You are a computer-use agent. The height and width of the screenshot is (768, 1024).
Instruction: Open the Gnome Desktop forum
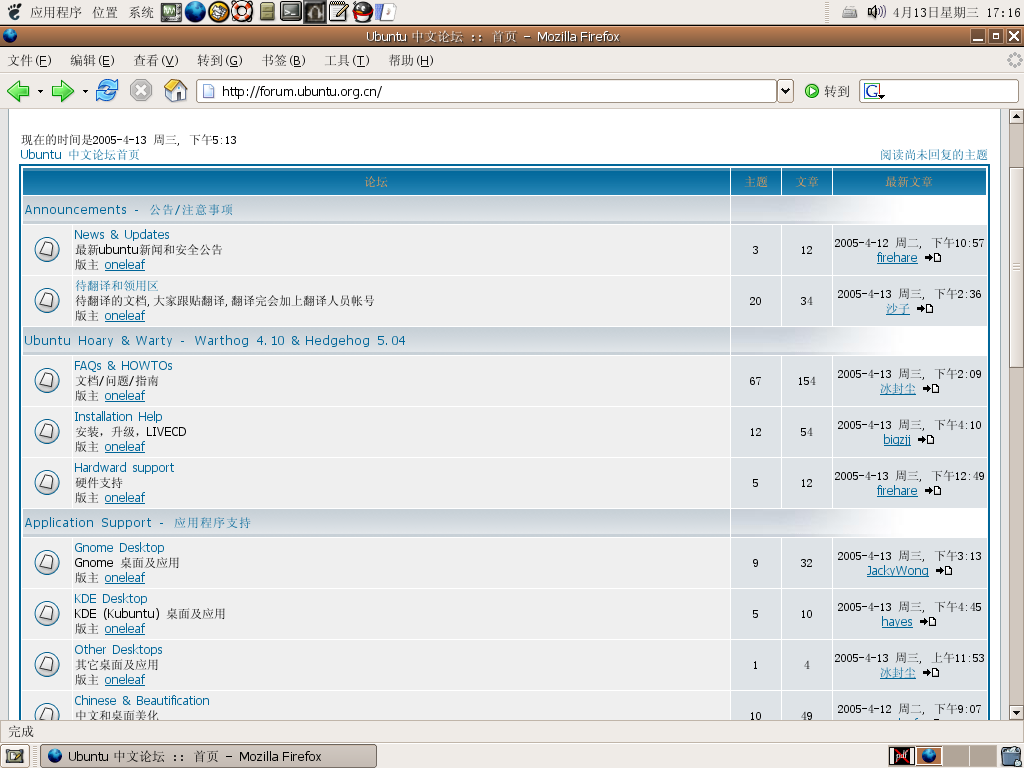click(x=119, y=547)
